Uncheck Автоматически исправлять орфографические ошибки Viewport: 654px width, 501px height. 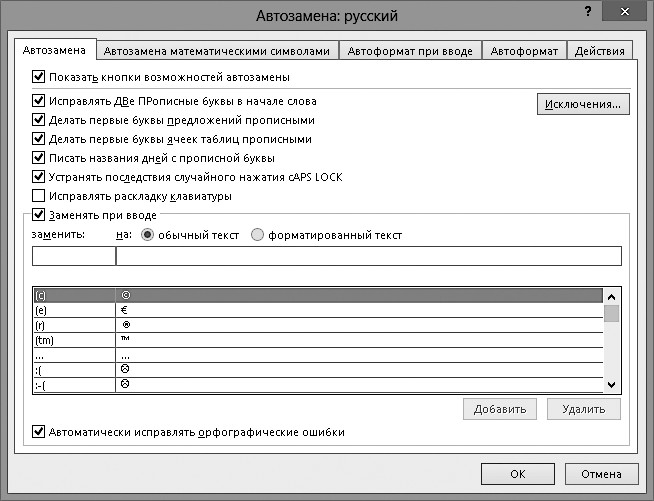(39, 432)
